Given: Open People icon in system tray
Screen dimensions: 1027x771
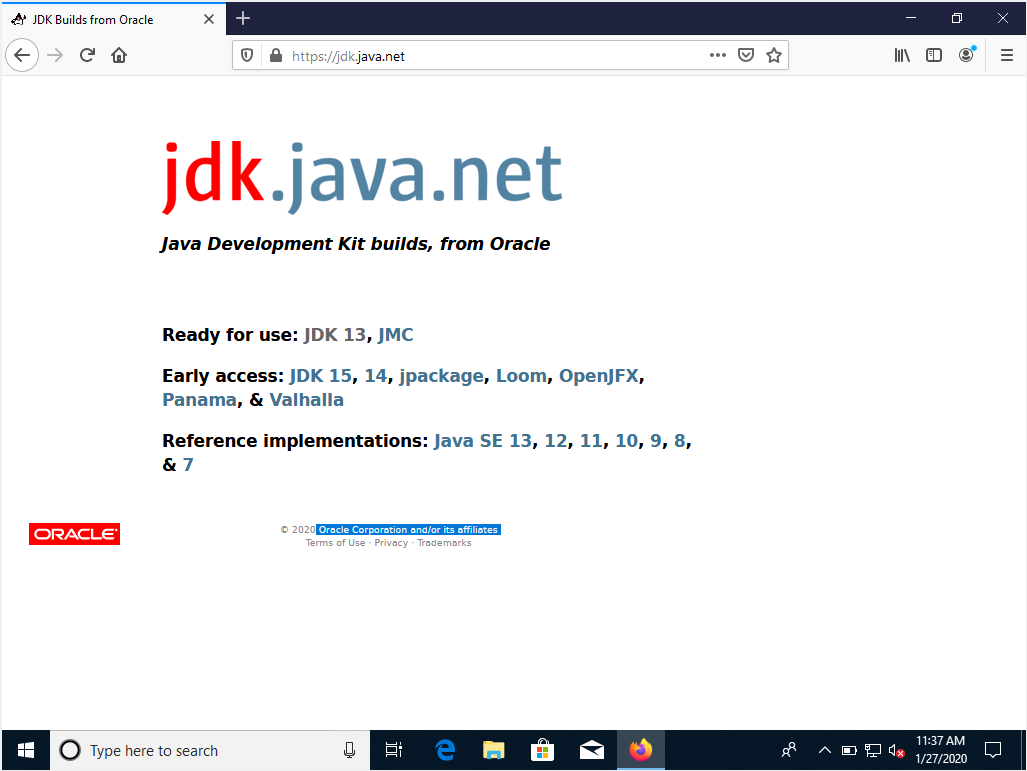Looking at the screenshot, I should coord(789,751).
